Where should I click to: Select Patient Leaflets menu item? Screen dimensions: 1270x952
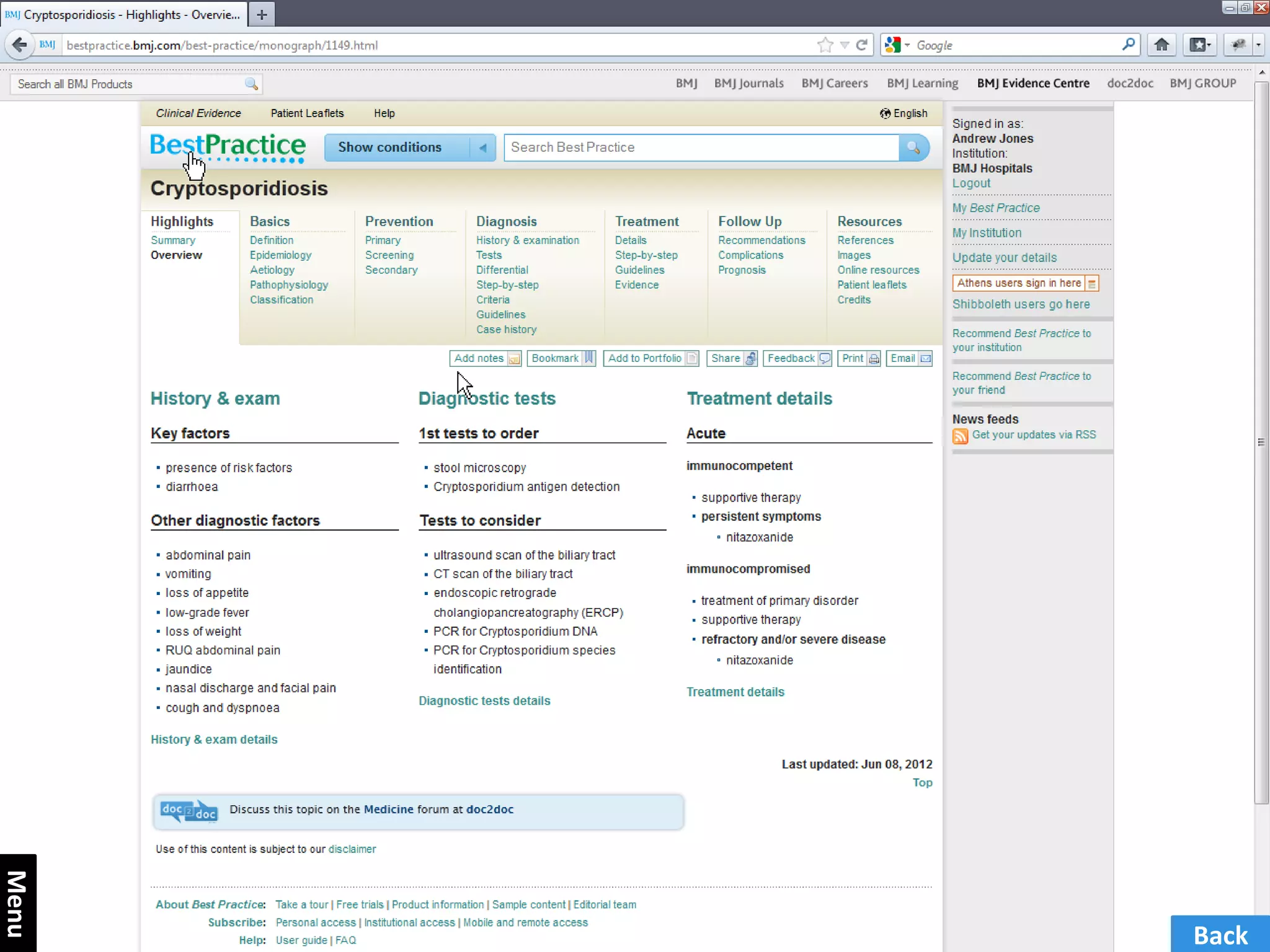click(307, 113)
